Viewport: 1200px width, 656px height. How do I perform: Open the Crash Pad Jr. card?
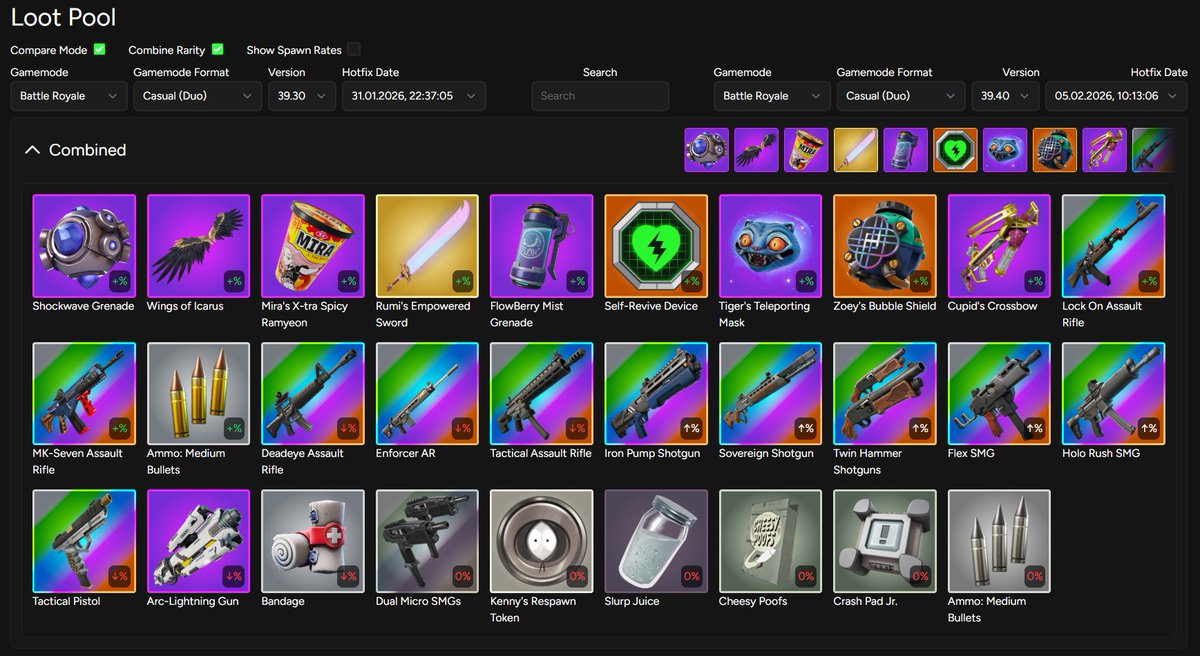coord(885,541)
